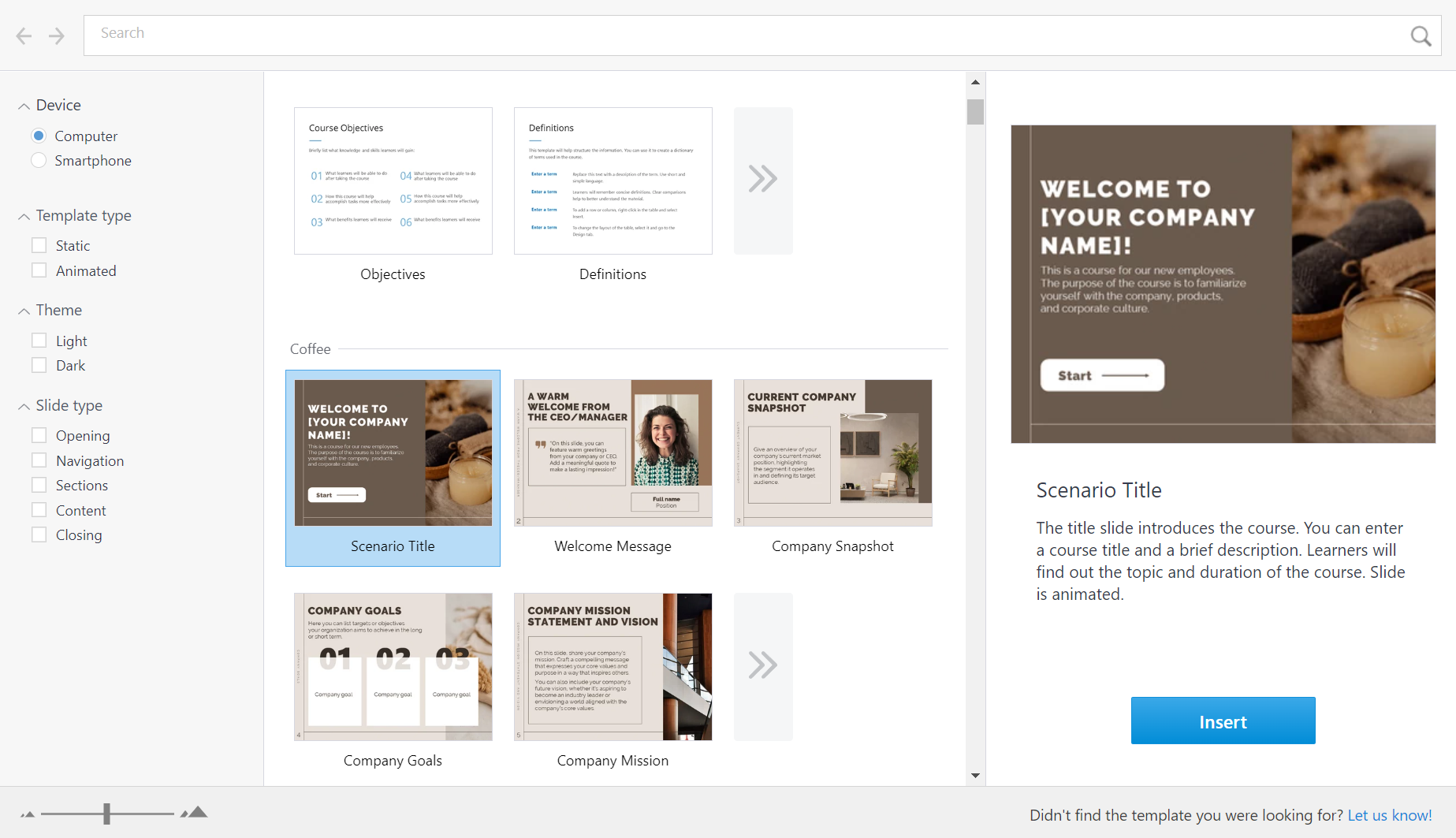Screen dimensions: 1456x838
Task: Collapse the Slide type section
Action: pos(23,405)
